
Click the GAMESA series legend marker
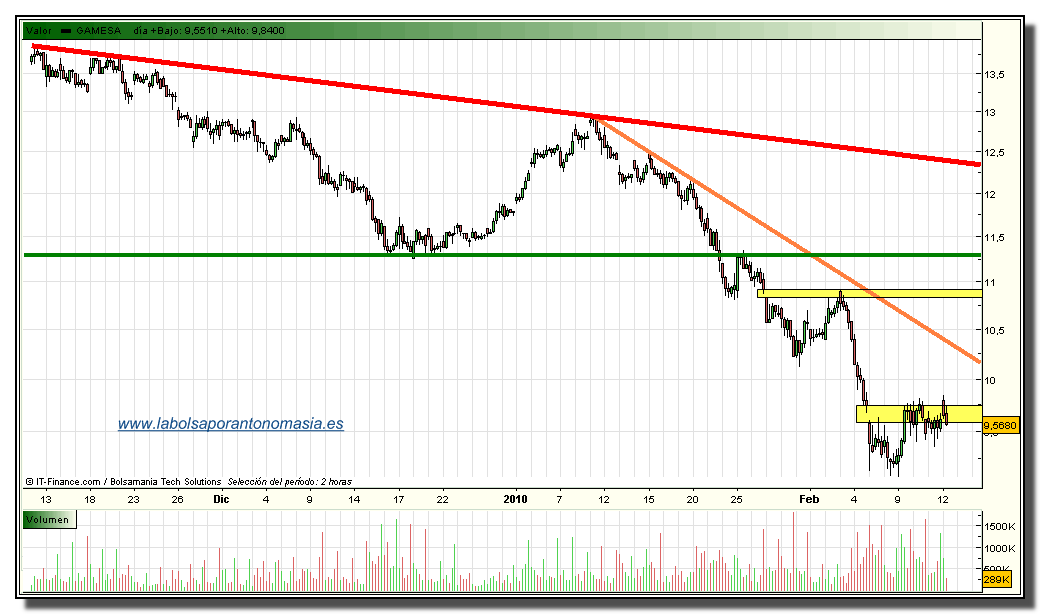[x=67, y=31]
